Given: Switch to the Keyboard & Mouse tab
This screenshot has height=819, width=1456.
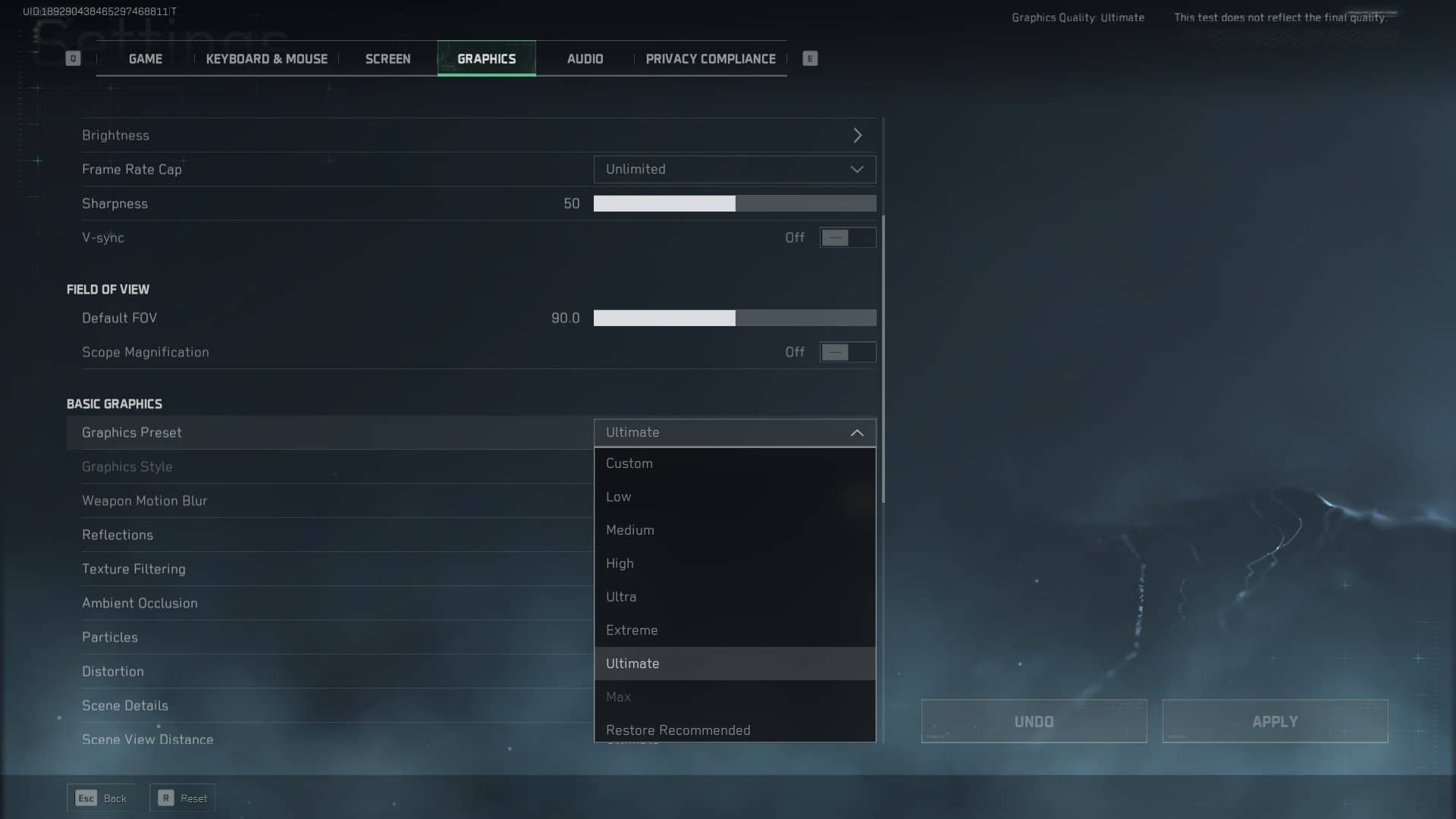Looking at the screenshot, I should tap(267, 58).
